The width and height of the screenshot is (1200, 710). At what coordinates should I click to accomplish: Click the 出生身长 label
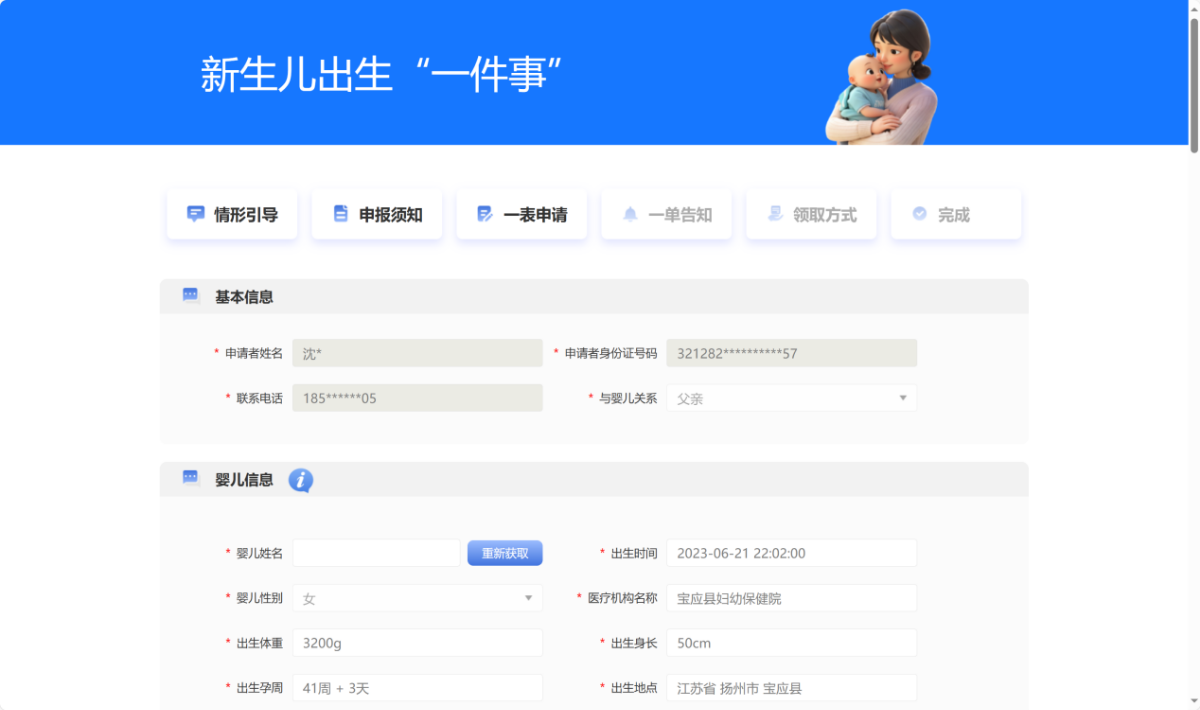[x=634, y=643]
